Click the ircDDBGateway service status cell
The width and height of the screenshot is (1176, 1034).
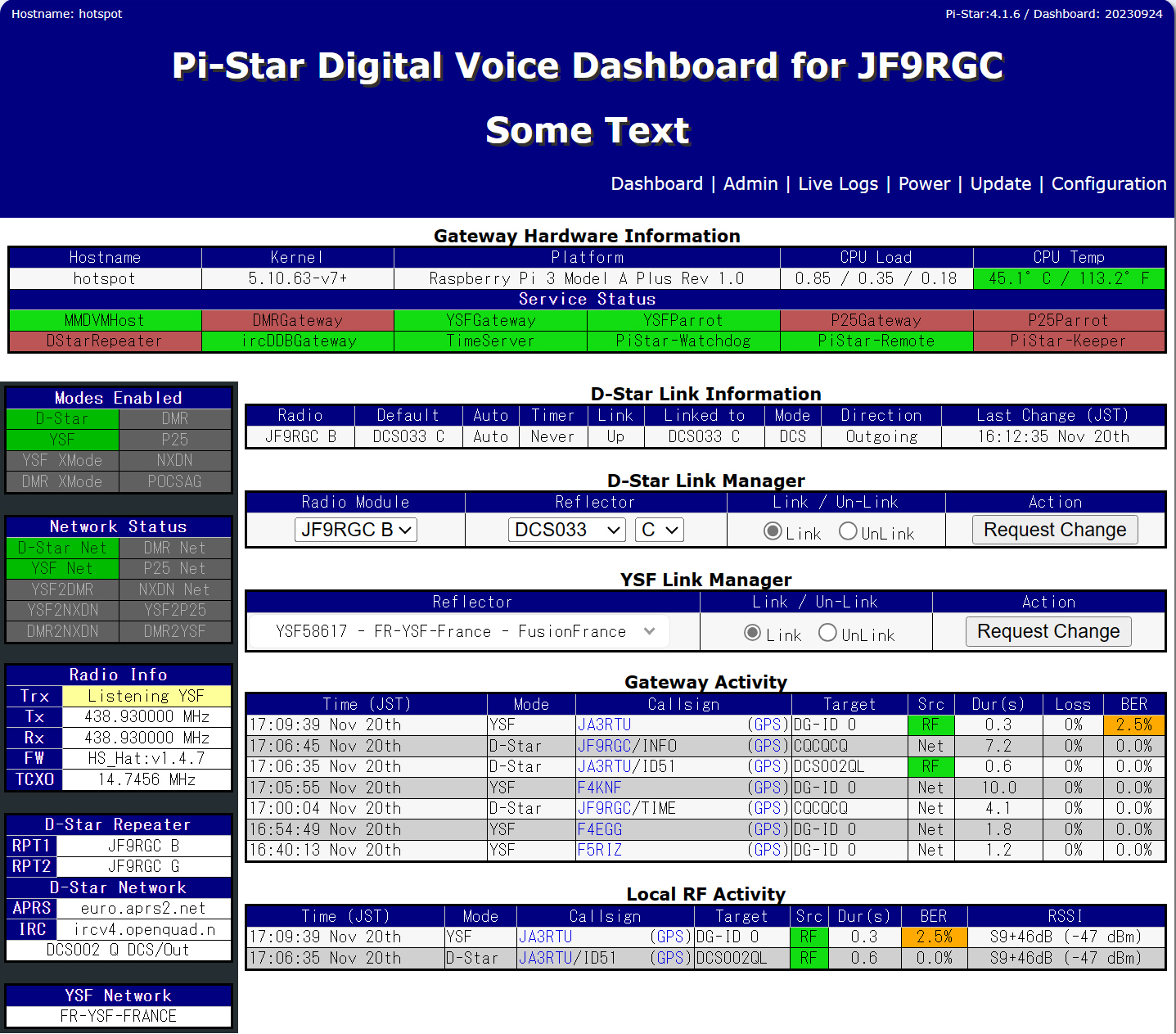pyautogui.click(x=298, y=341)
